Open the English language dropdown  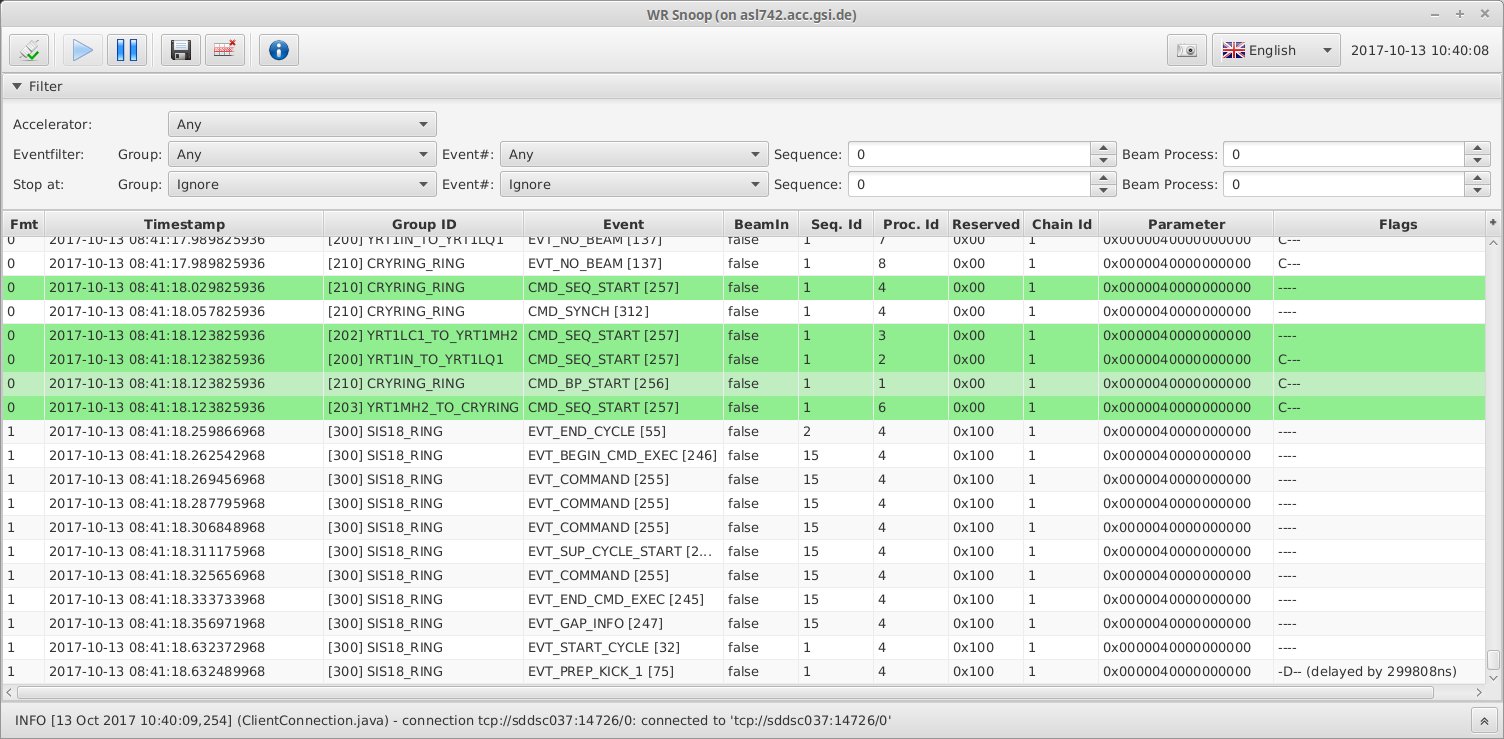[1276, 50]
